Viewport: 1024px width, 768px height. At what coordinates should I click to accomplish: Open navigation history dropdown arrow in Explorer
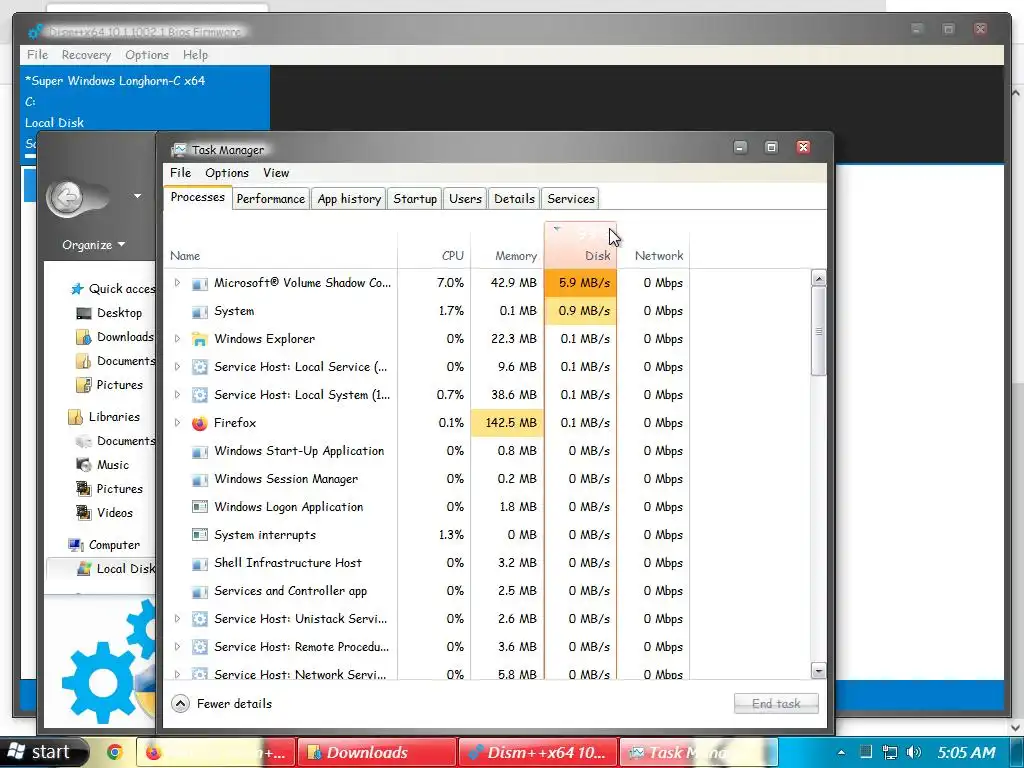(137, 196)
